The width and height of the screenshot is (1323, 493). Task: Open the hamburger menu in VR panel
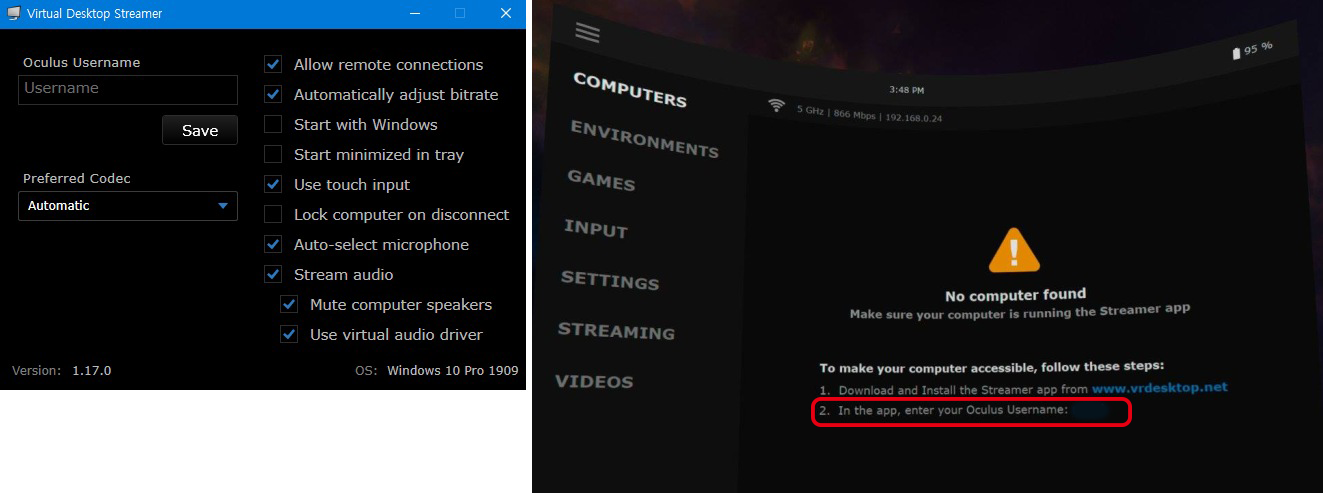tap(588, 32)
